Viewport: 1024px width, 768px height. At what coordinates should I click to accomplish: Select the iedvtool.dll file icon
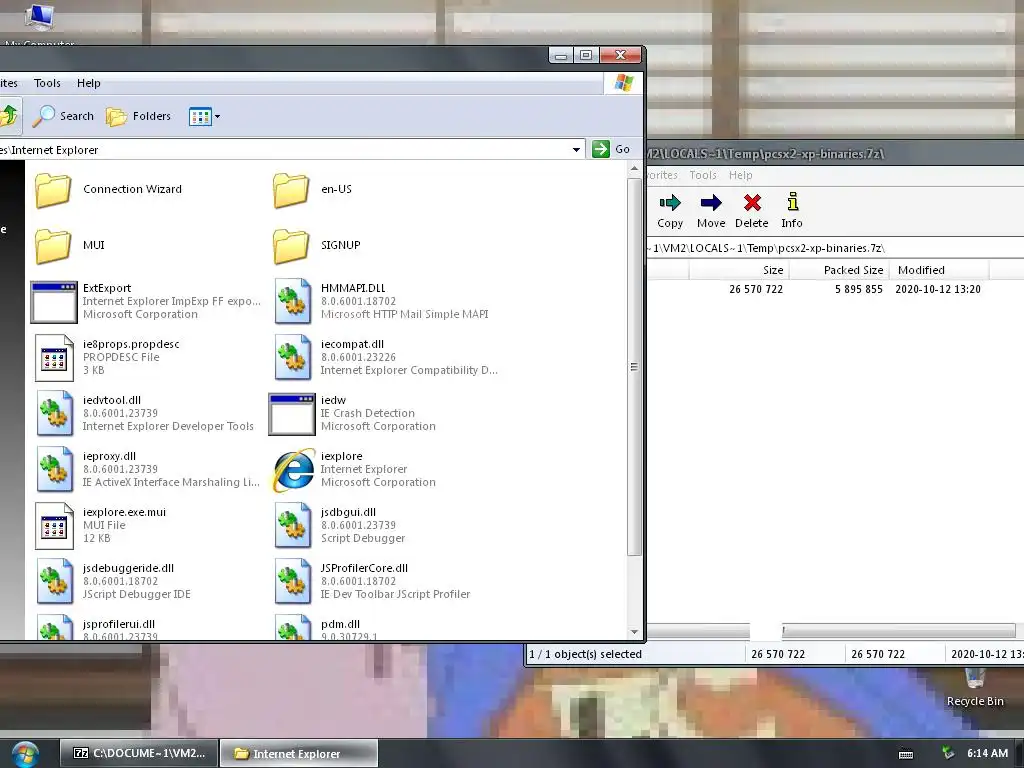(x=54, y=414)
